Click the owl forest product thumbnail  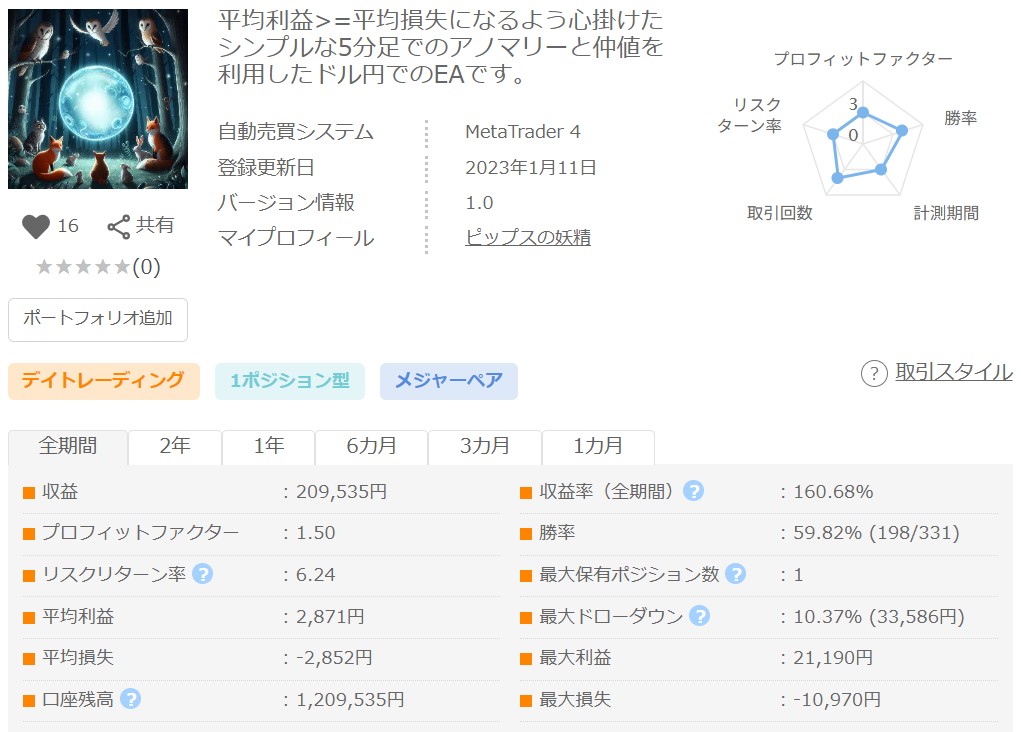(x=98, y=99)
